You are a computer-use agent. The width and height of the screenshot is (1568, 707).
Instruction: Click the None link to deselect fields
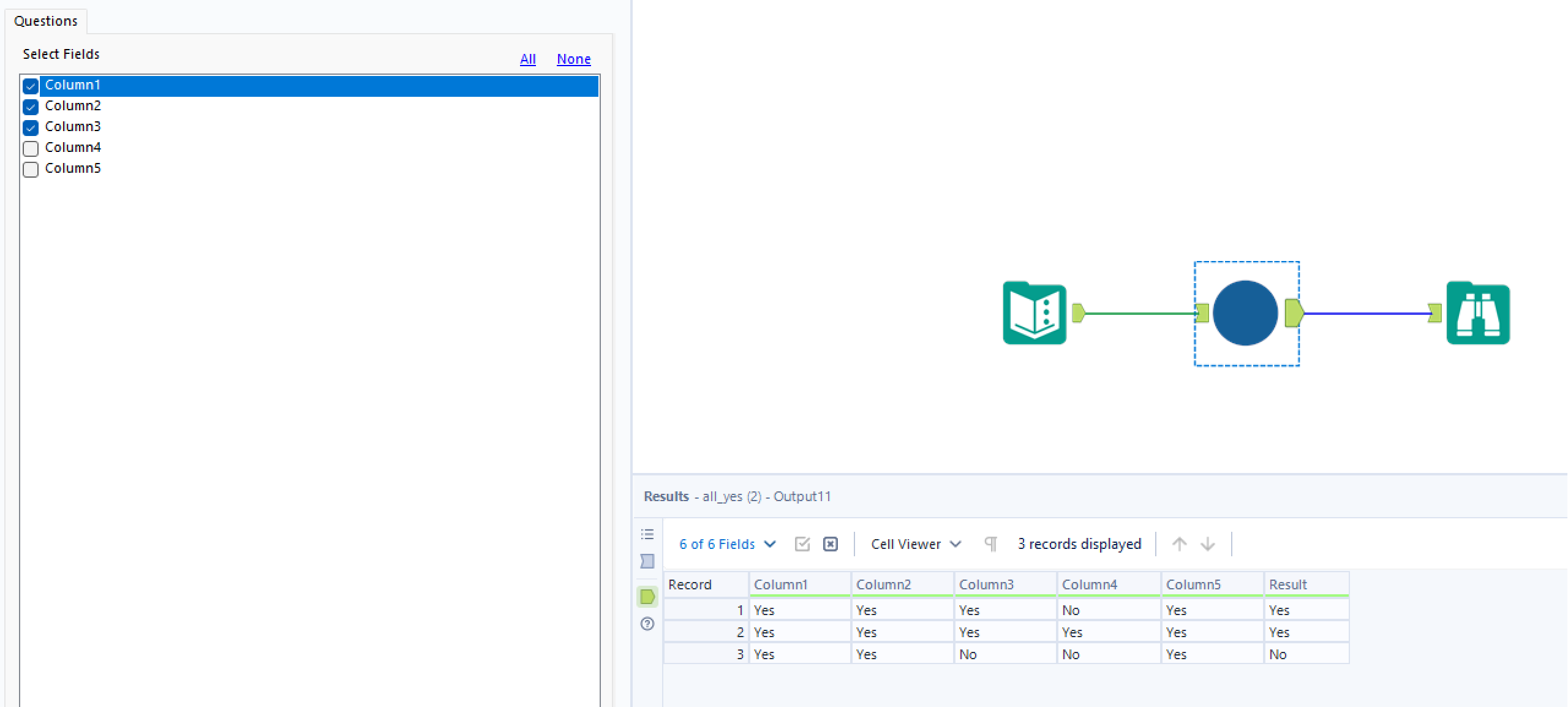[573, 59]
